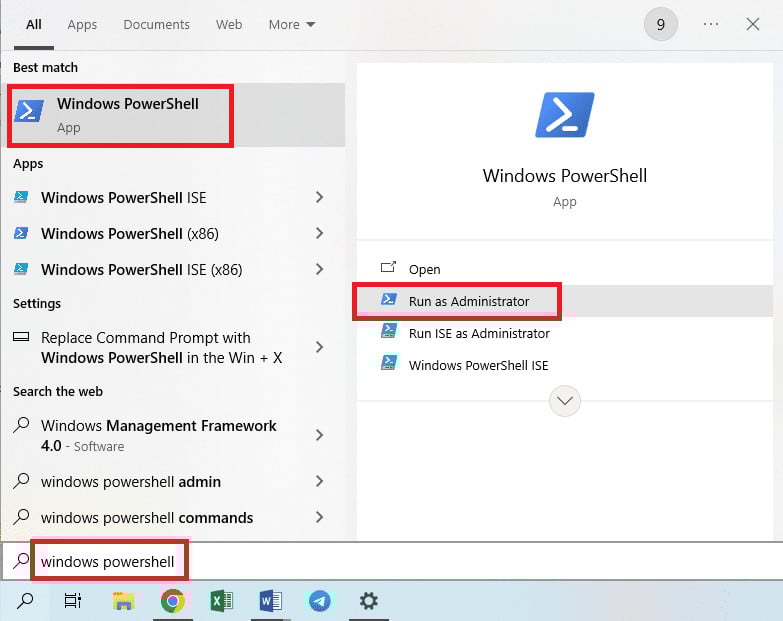The image size is (783, 621).
Task: Switch to the Web tab
Action: click(x=229, y=24)
